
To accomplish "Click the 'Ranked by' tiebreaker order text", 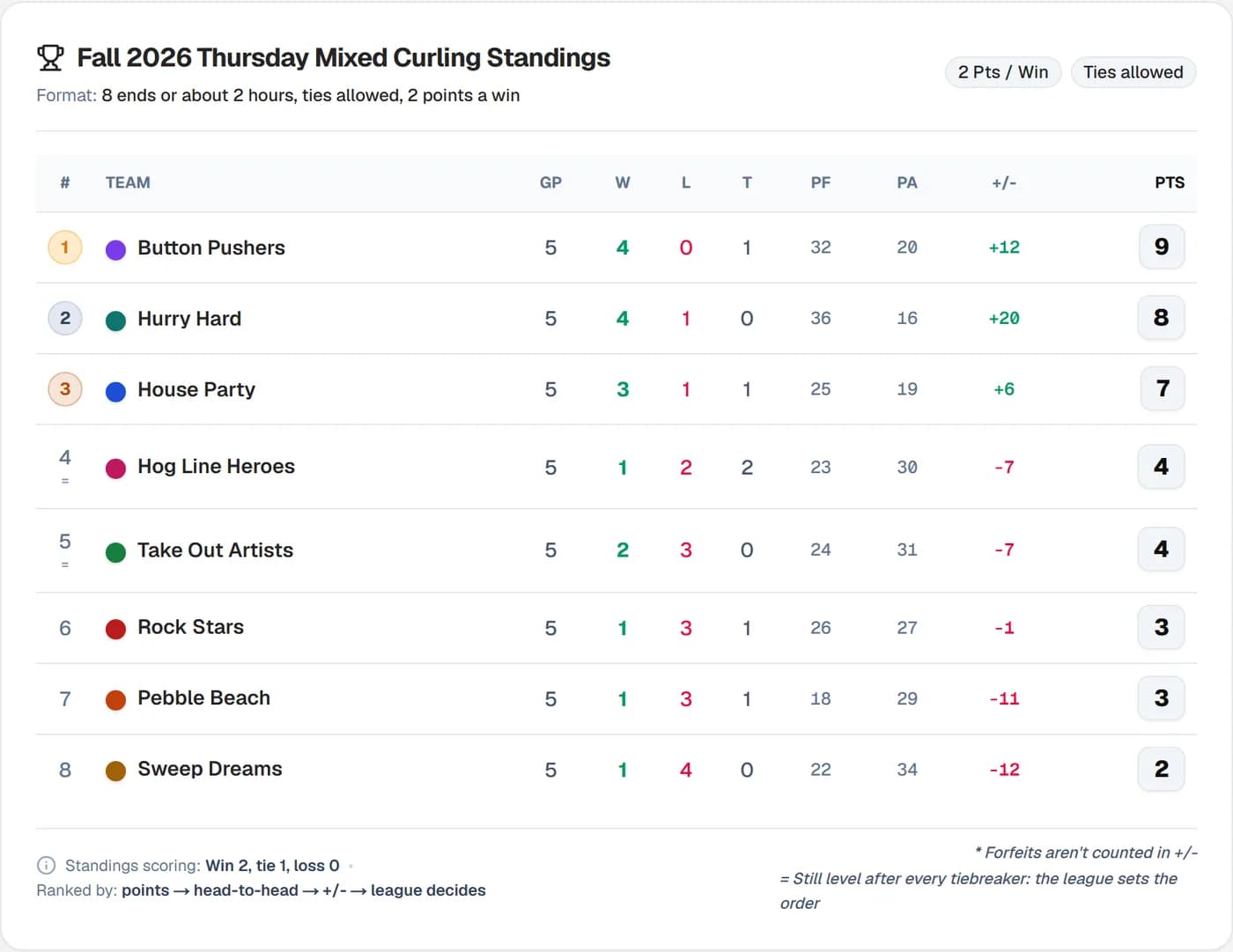I will point(261,890).
